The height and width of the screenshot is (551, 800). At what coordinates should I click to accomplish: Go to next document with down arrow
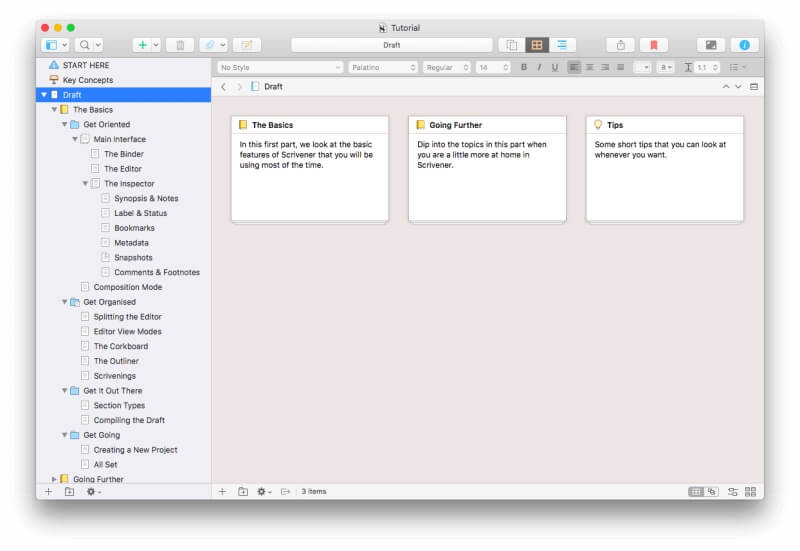pyautogui.click(x=738, y=87)
